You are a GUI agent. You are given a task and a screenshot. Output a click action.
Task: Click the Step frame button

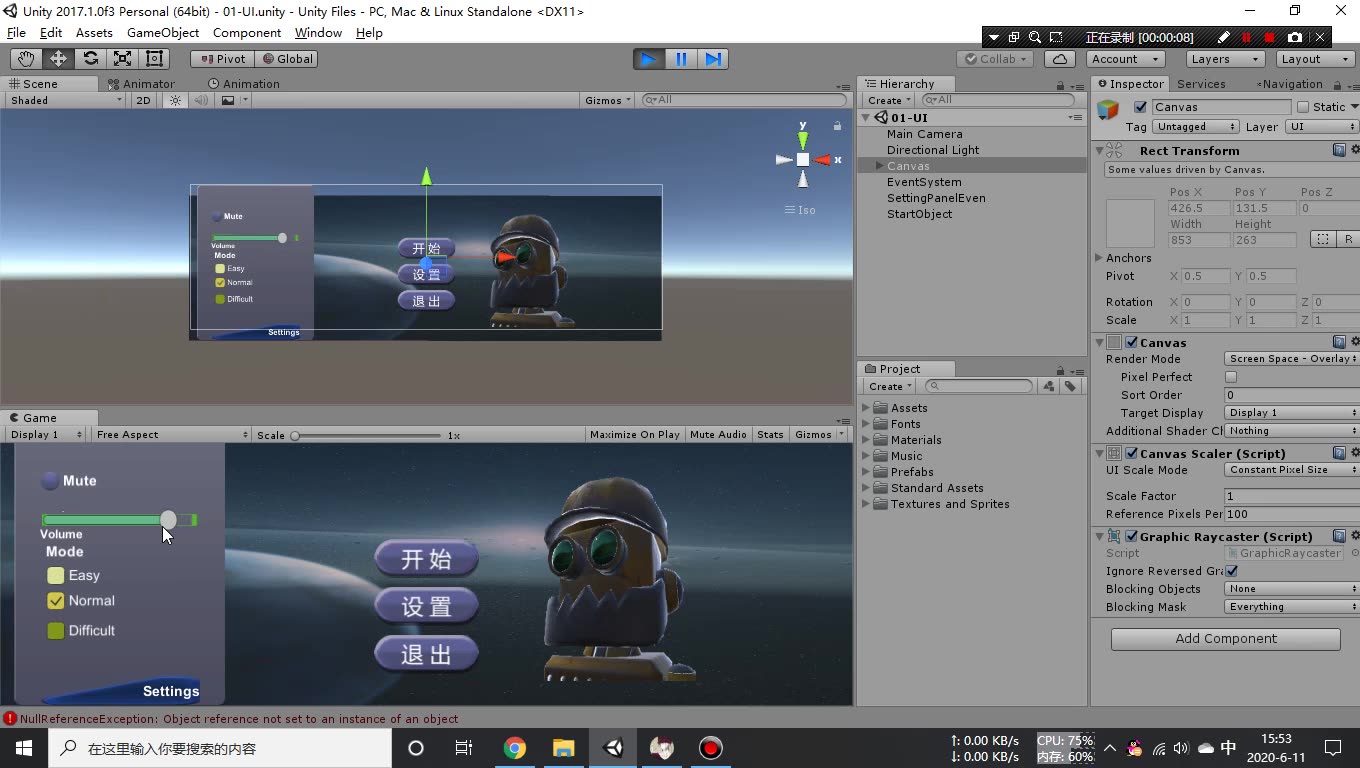pos(713,59)
